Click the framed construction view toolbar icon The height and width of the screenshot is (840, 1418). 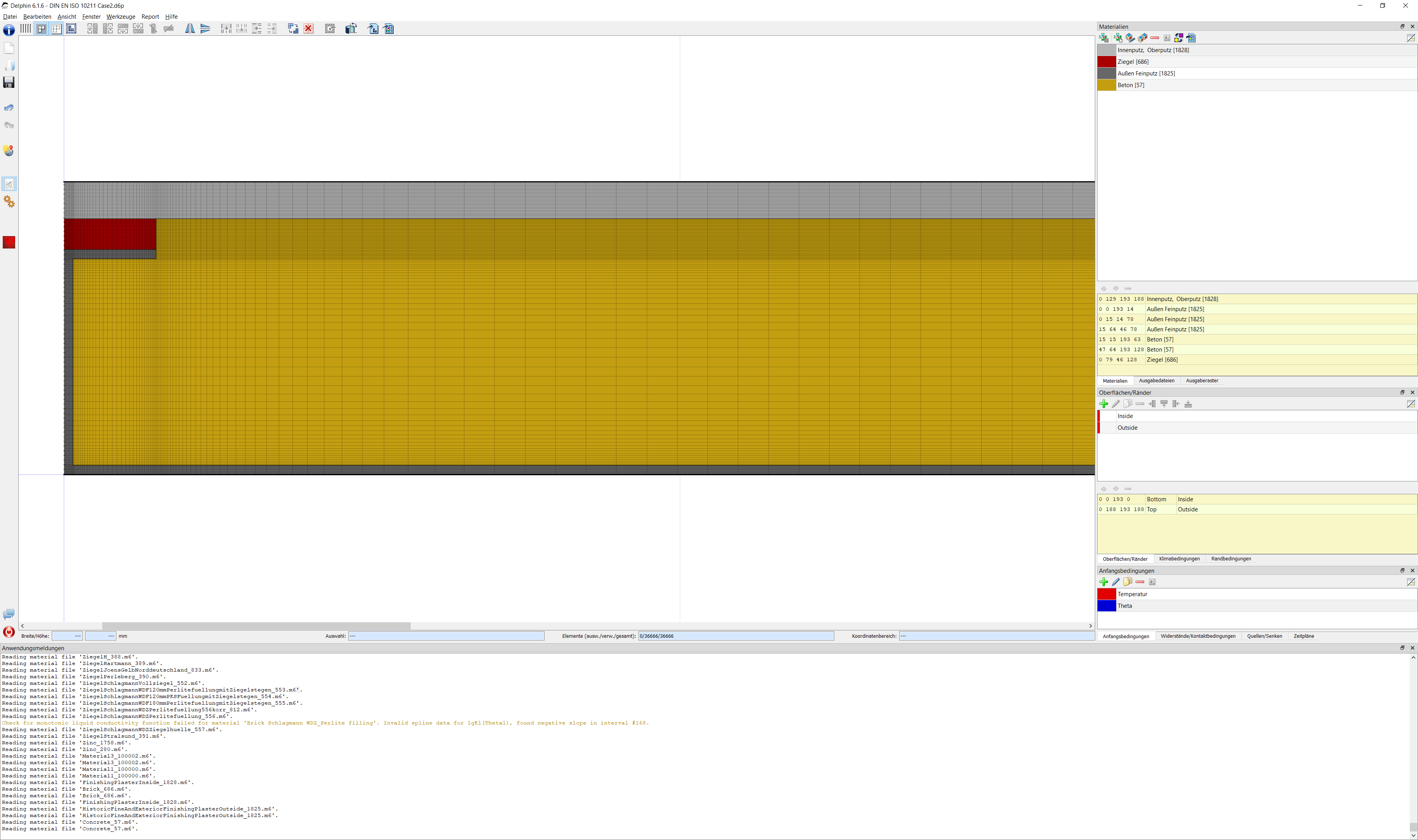[71, 28]
